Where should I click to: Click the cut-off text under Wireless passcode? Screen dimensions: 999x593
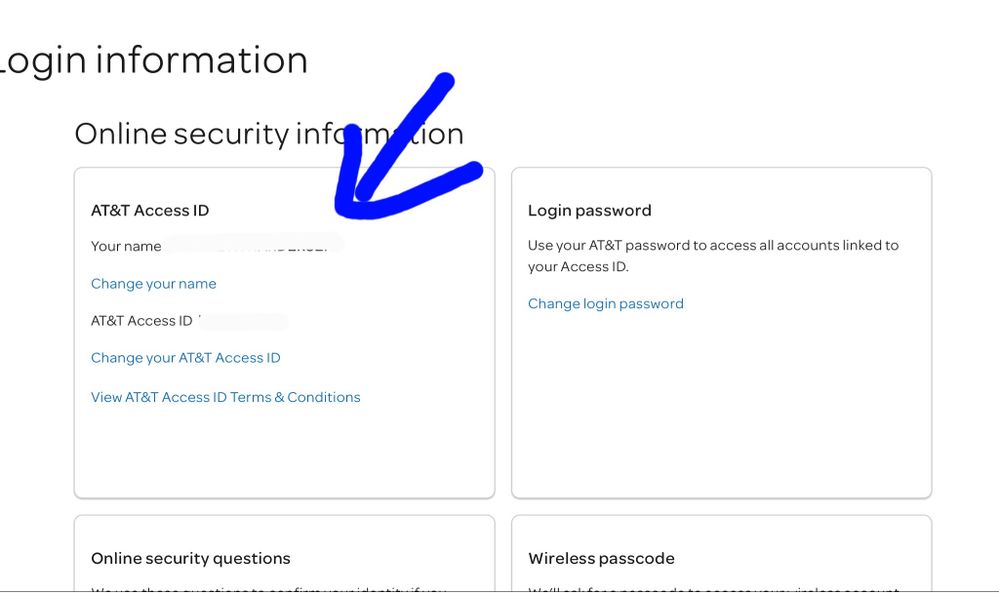tap(712, 588)
